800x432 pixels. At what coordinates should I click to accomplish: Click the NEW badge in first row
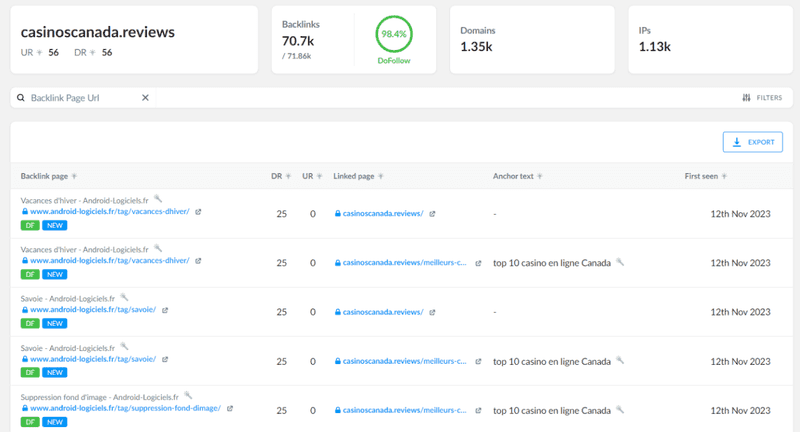tap(55, 225)
